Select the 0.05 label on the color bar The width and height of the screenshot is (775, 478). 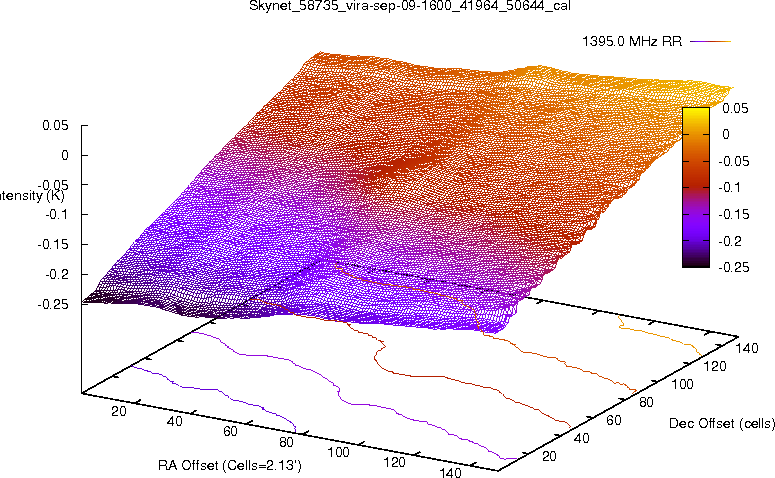[x=735, y=108]
